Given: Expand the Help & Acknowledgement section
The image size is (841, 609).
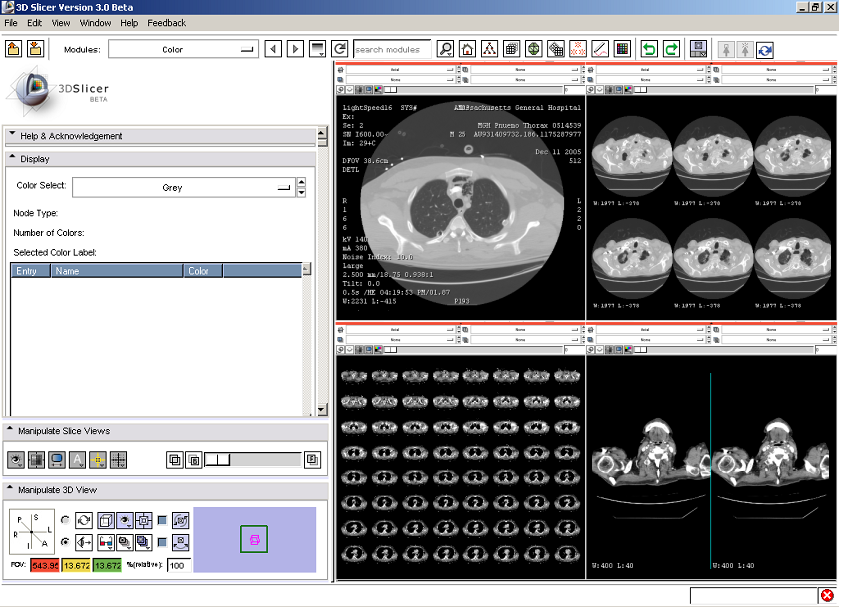Looking at the screenshot, I should tap(70, 136).
